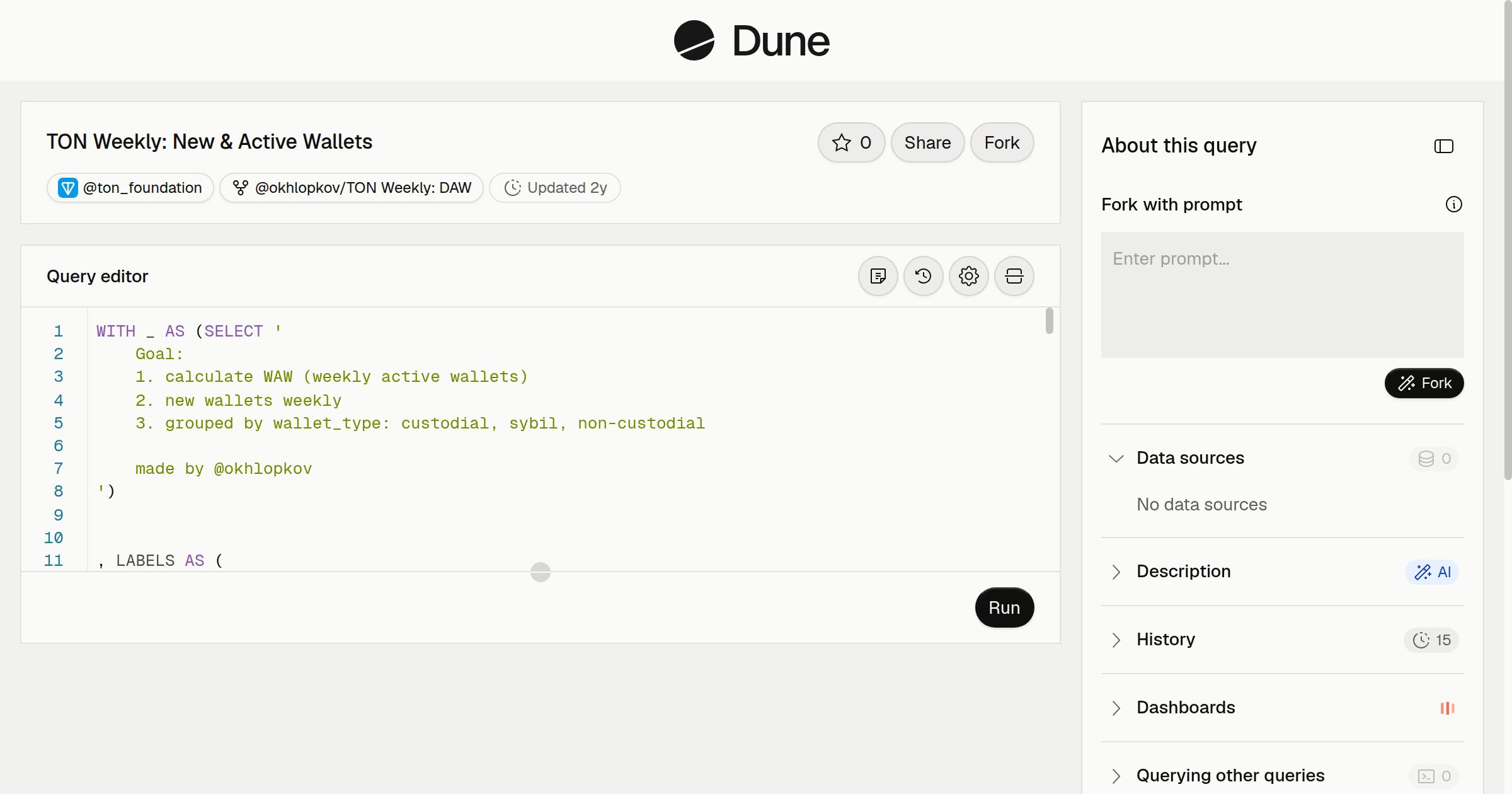Expand the Description section
This screenshot has height=794, width=1512.
coord(1116,572)
